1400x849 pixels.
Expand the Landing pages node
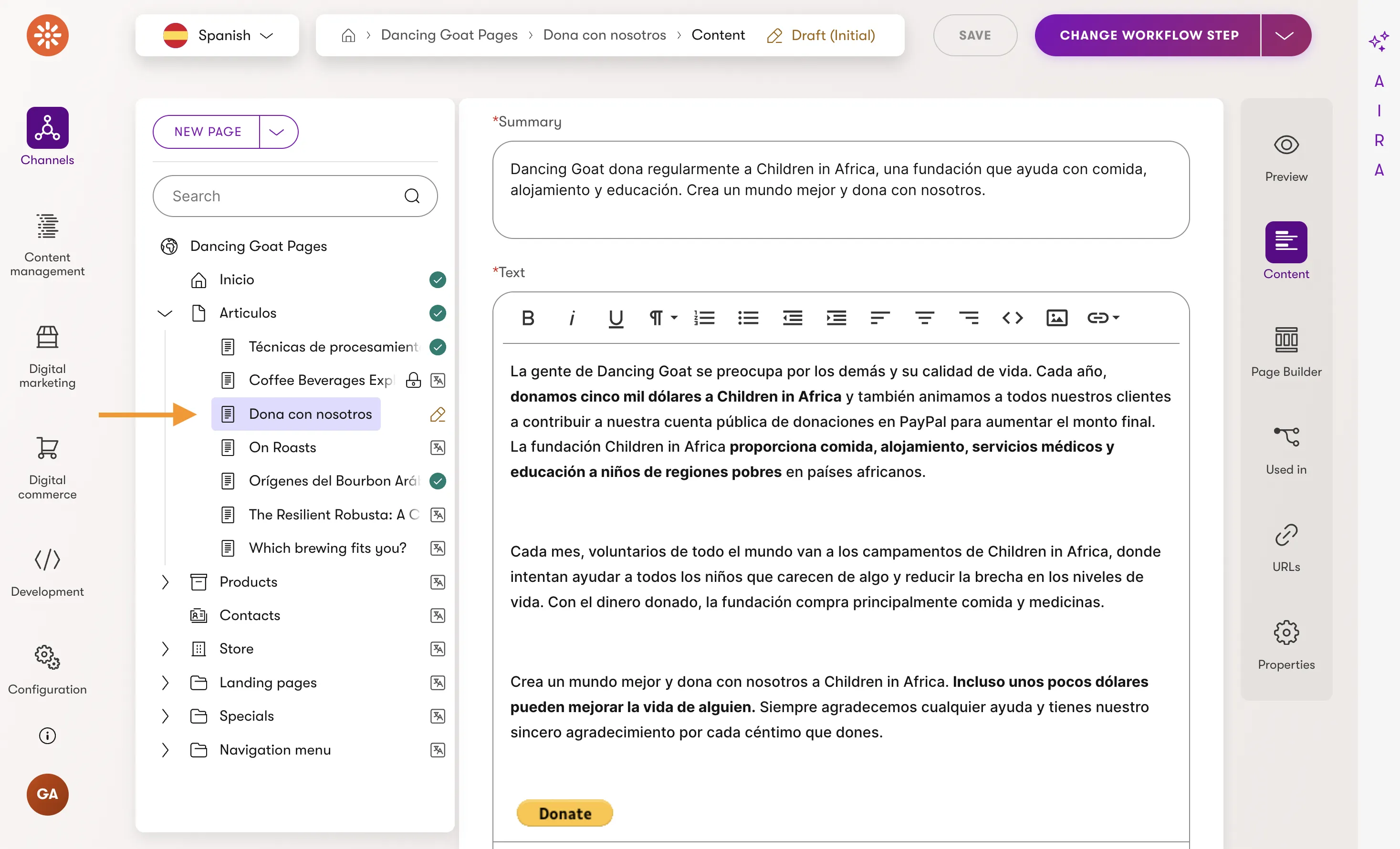pyautogui.click(x=165, y=683)
